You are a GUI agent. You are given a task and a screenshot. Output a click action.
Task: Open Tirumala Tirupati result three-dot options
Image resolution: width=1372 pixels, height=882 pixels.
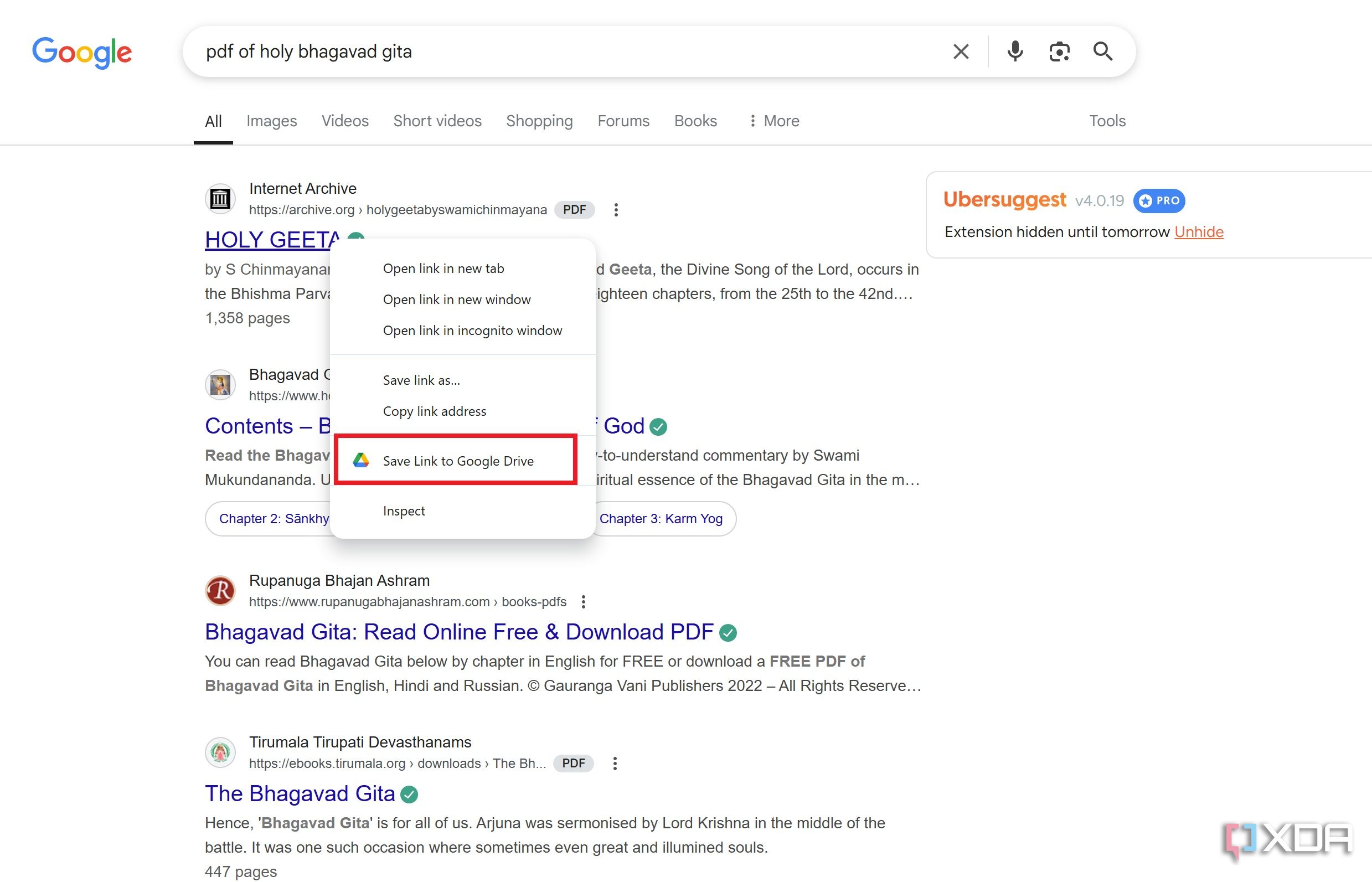615,763
